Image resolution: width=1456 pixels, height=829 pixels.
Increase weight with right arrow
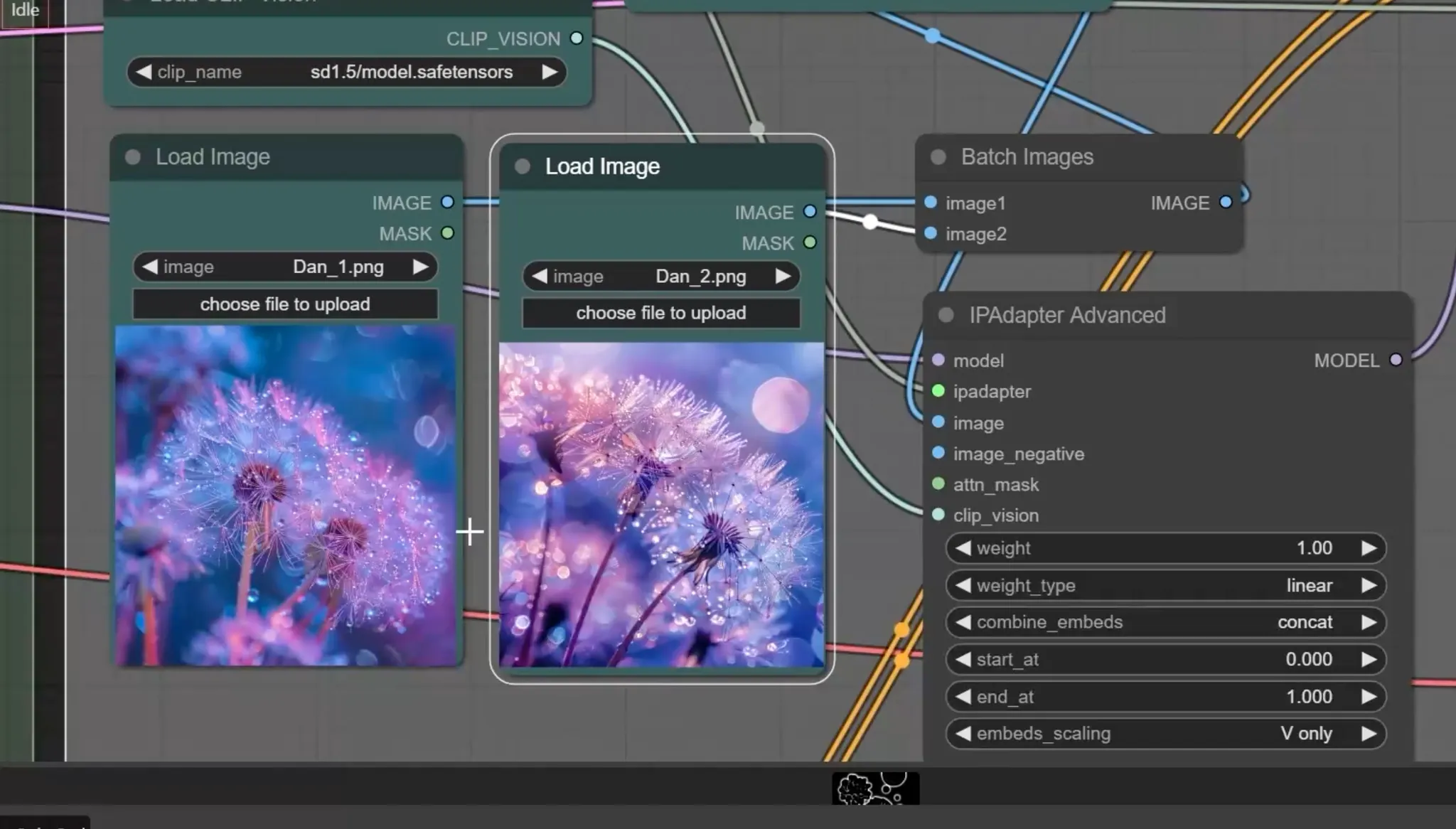1369,548
